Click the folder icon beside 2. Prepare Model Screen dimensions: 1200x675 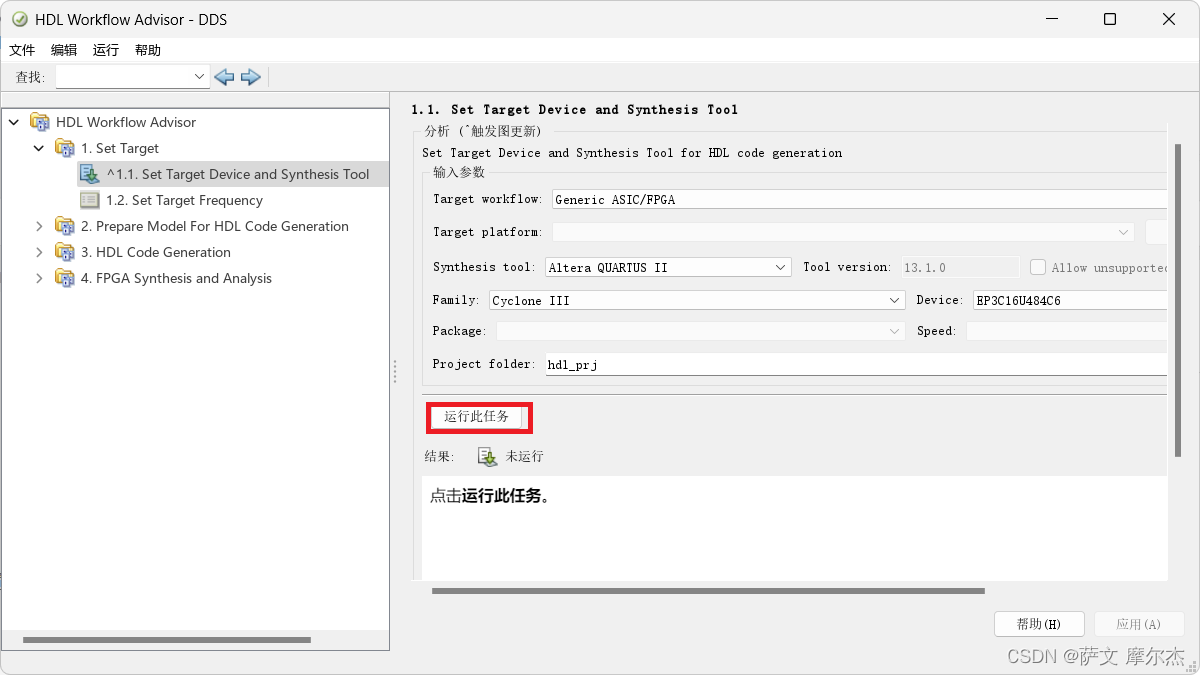pos(64,226)
